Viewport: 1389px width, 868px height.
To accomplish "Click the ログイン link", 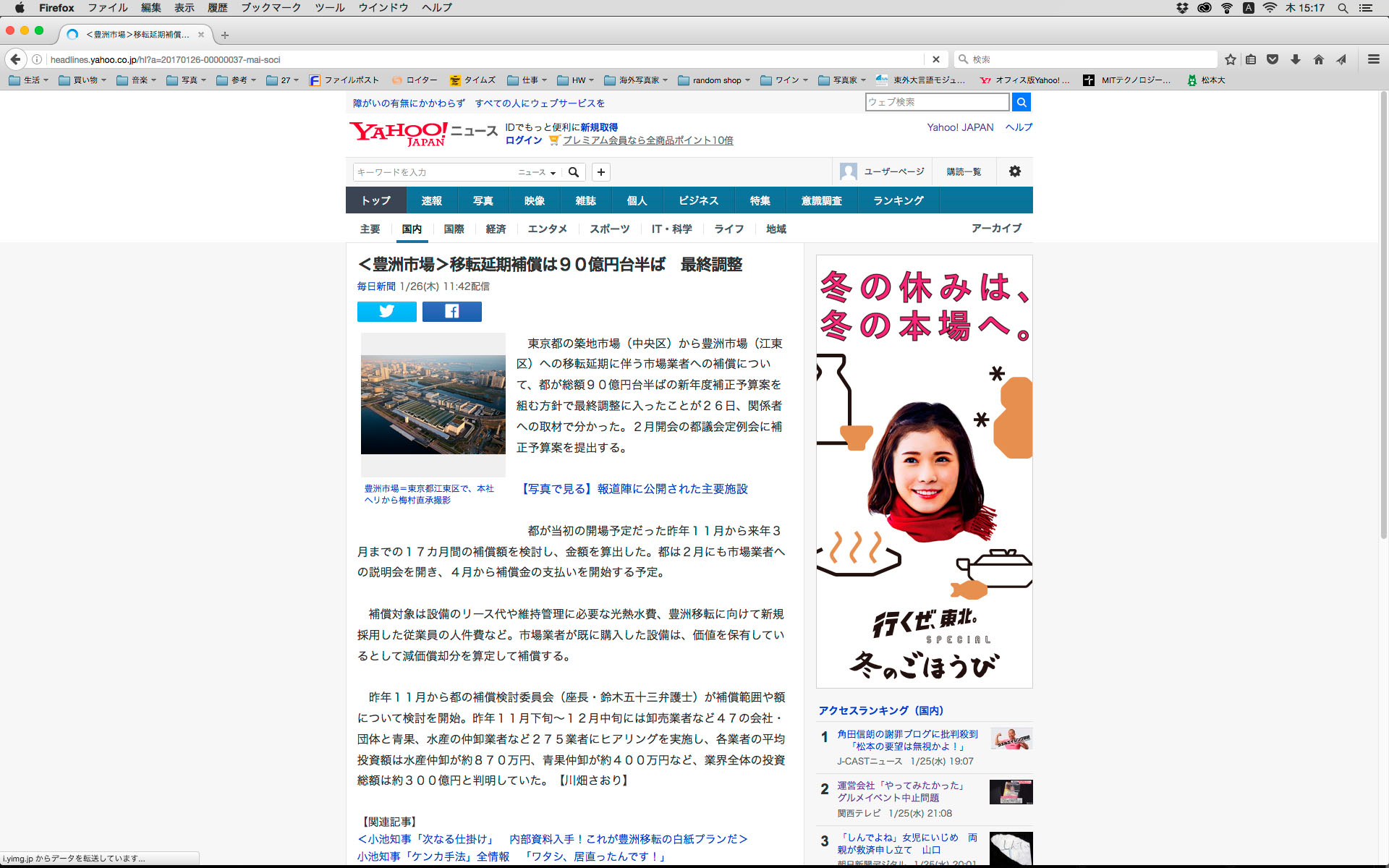I will pyautogui.click(x=523, y=140).
